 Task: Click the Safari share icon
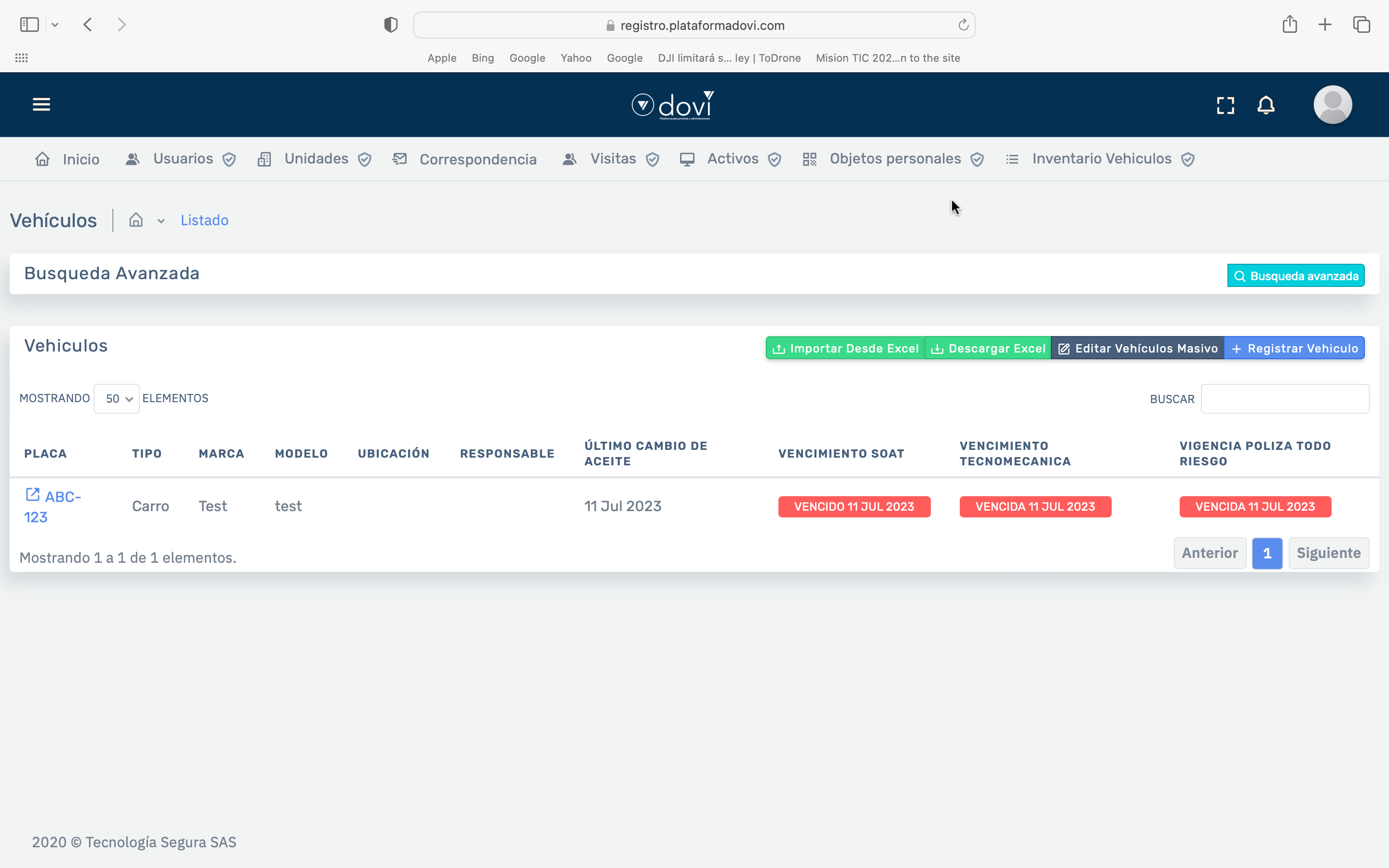pyautogui.click(x=1290, y=25)
